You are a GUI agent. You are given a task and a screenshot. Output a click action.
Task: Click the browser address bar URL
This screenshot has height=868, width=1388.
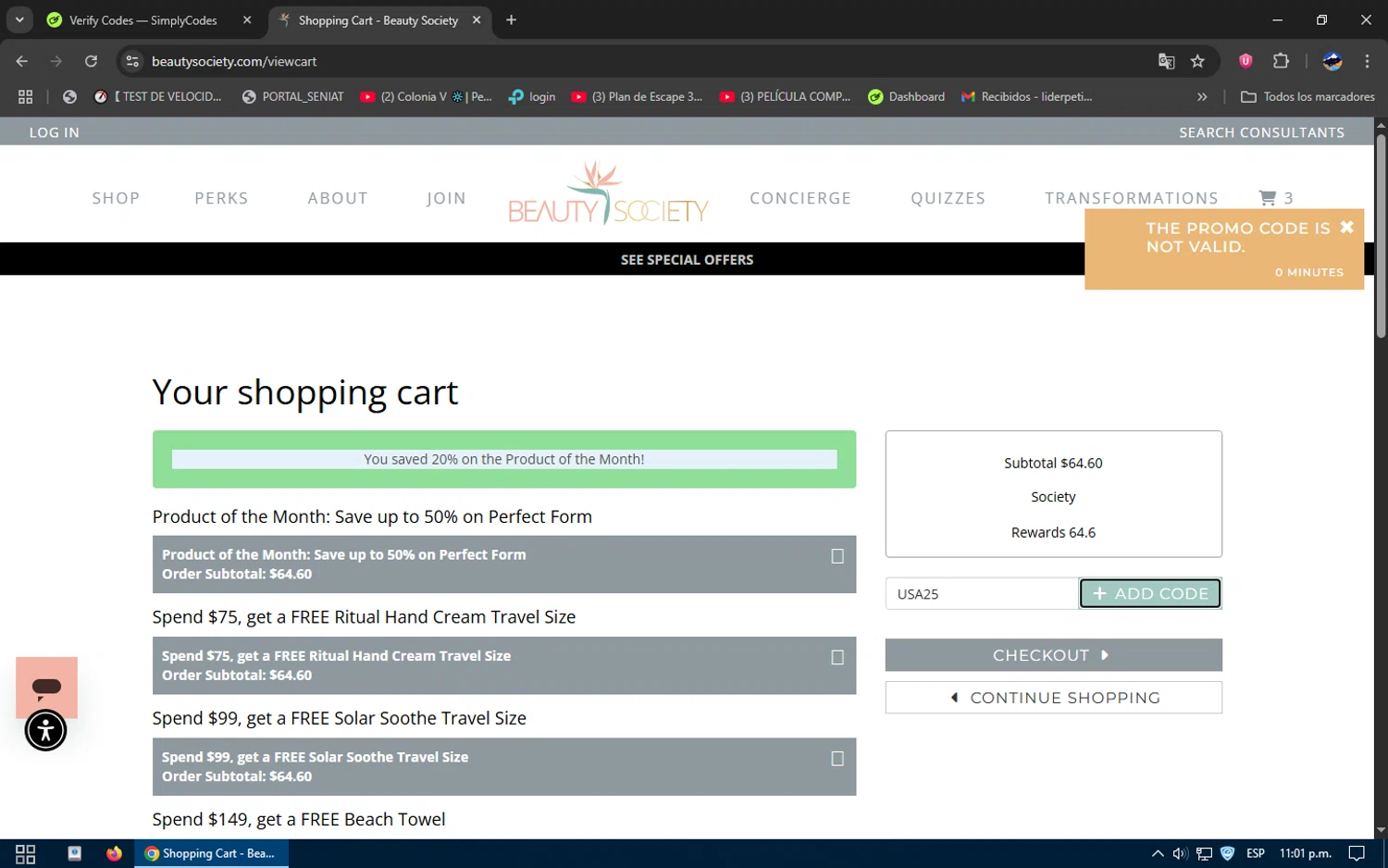[x=234, y=61]
